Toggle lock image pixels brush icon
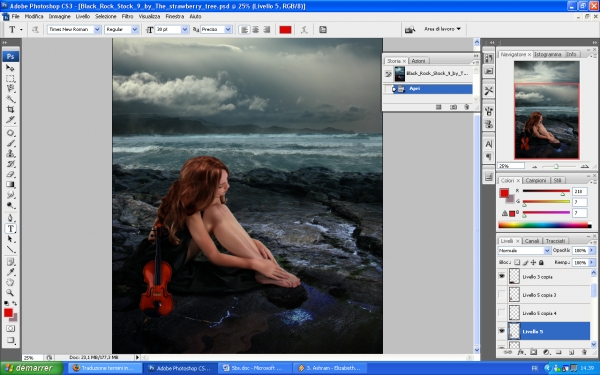 tap(525, 262)
